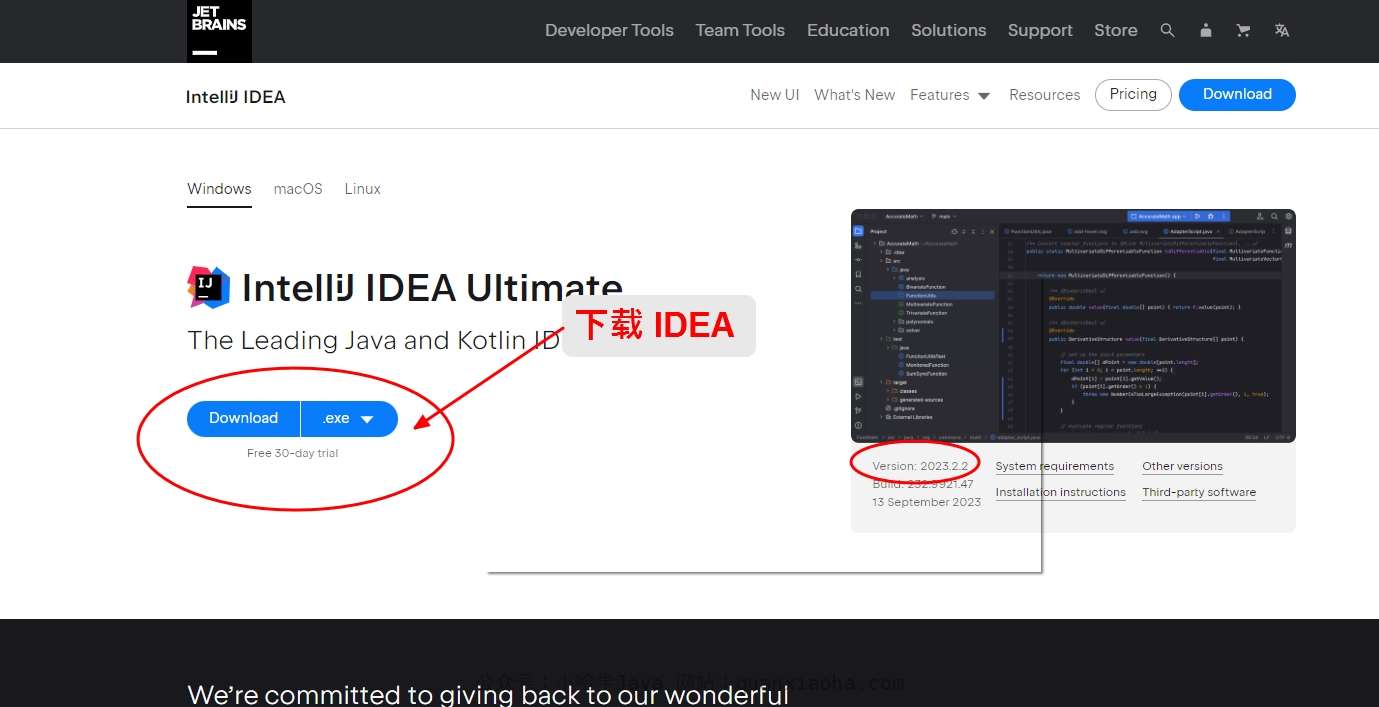Select the macOS tab
The image size is (1379, 707).
pos(298,189)
